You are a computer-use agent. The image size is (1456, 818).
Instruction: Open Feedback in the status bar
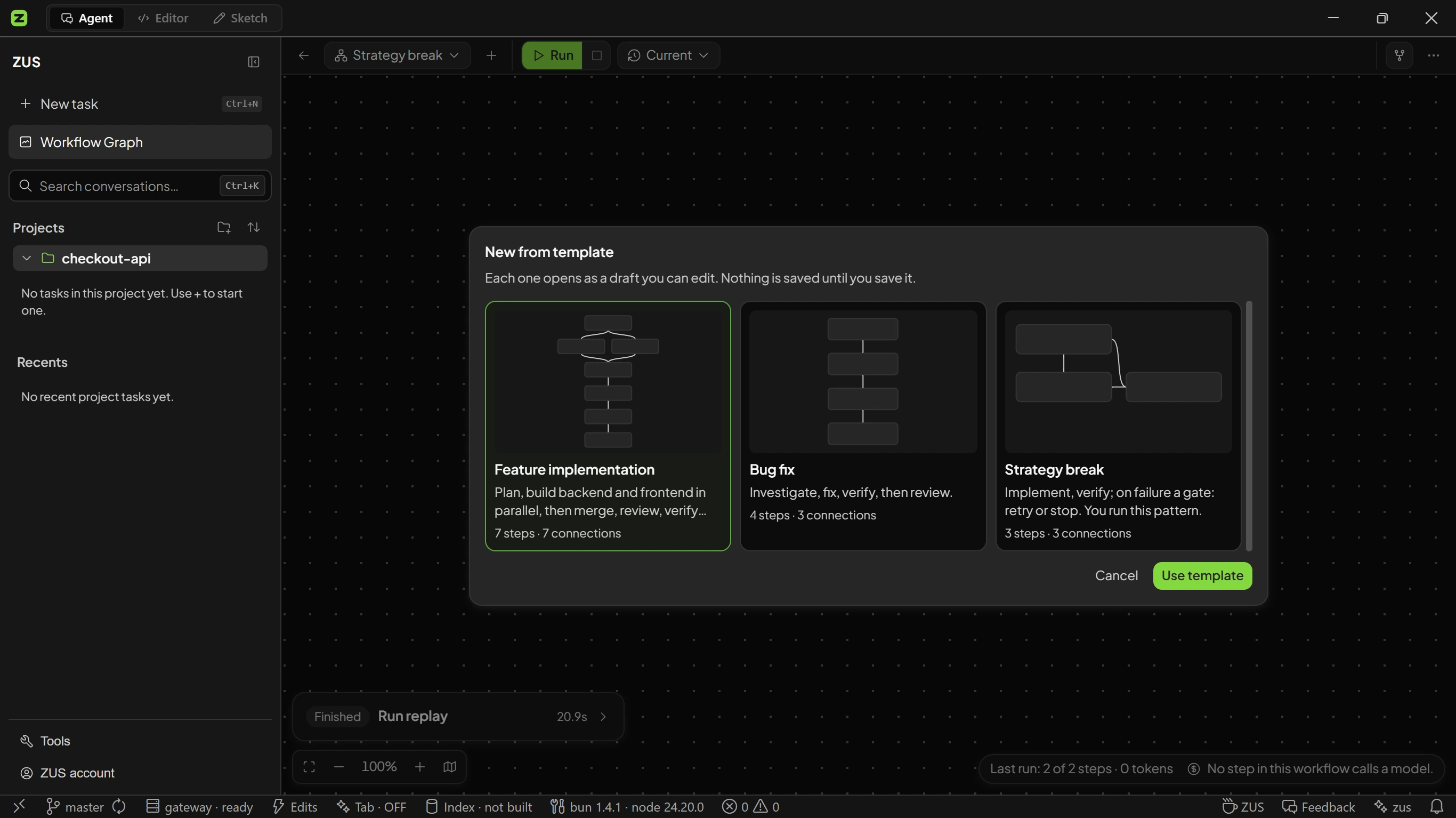[x=1318, y=807]
